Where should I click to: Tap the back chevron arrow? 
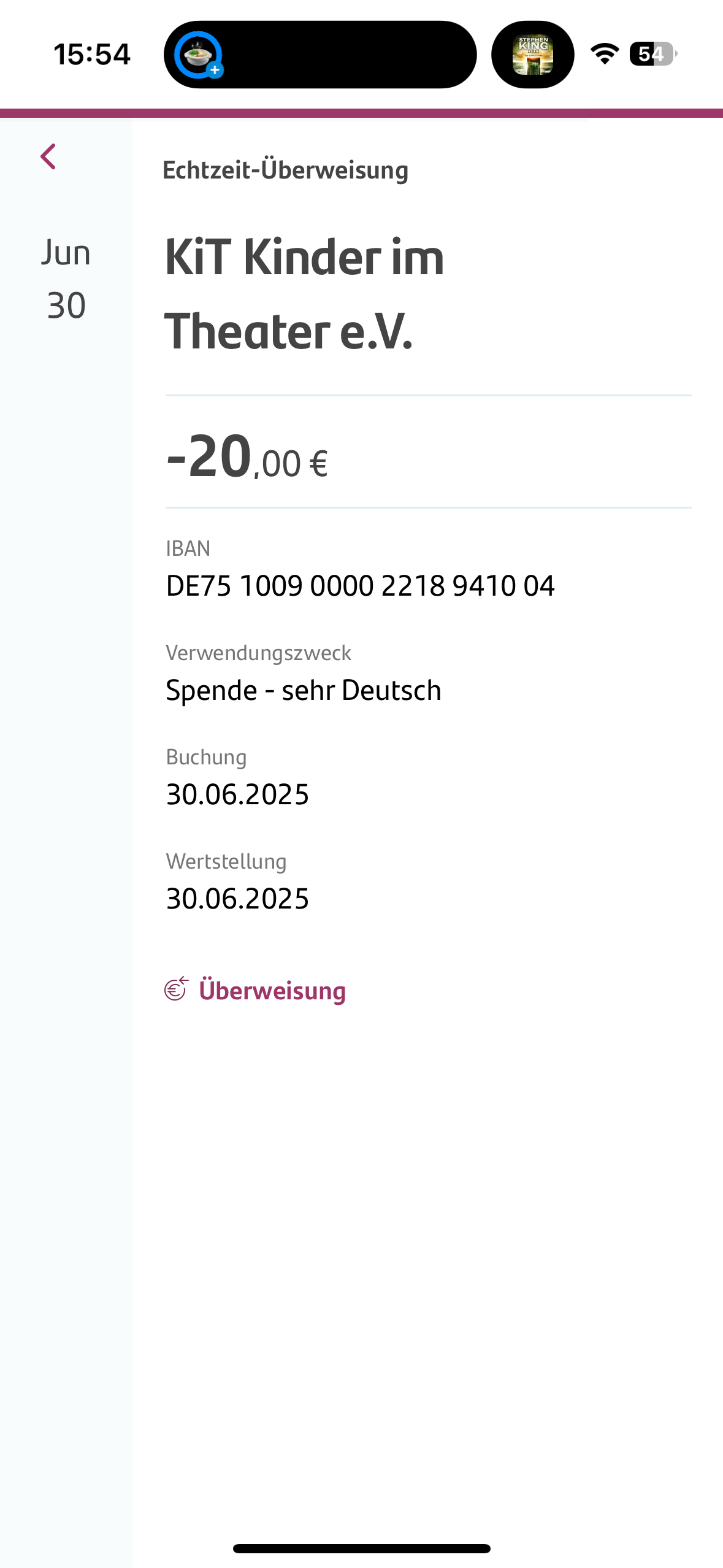tap(48, 156)
